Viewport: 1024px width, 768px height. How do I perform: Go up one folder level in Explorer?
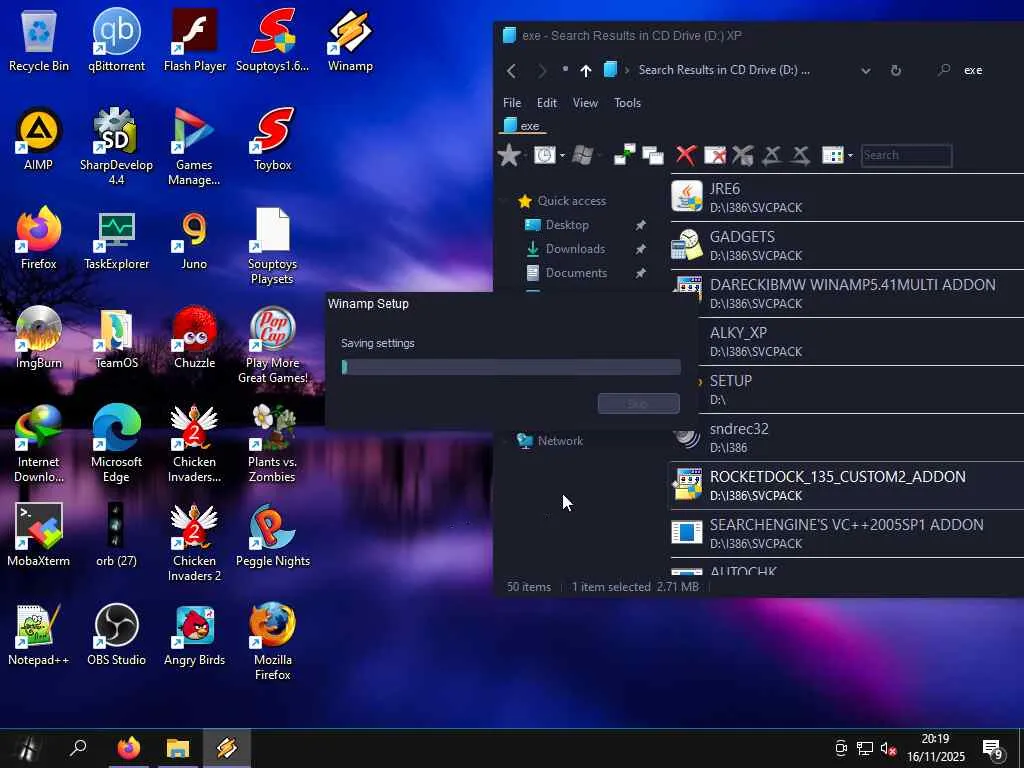point(586,71)
